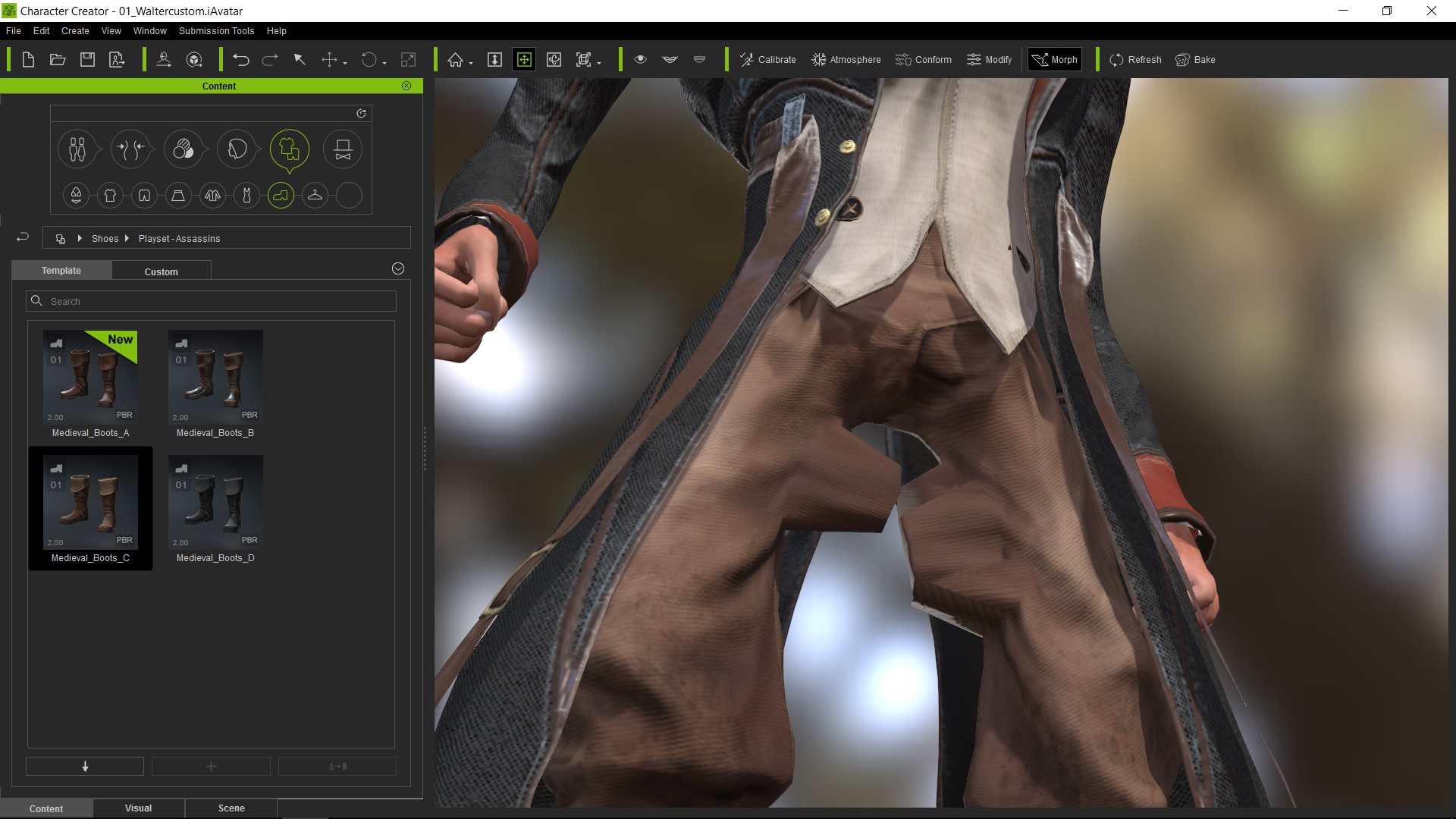1456x819 pixels.
Task: Select the Accessories hat and bowtie icon
Action: click(x=343, y=149)
